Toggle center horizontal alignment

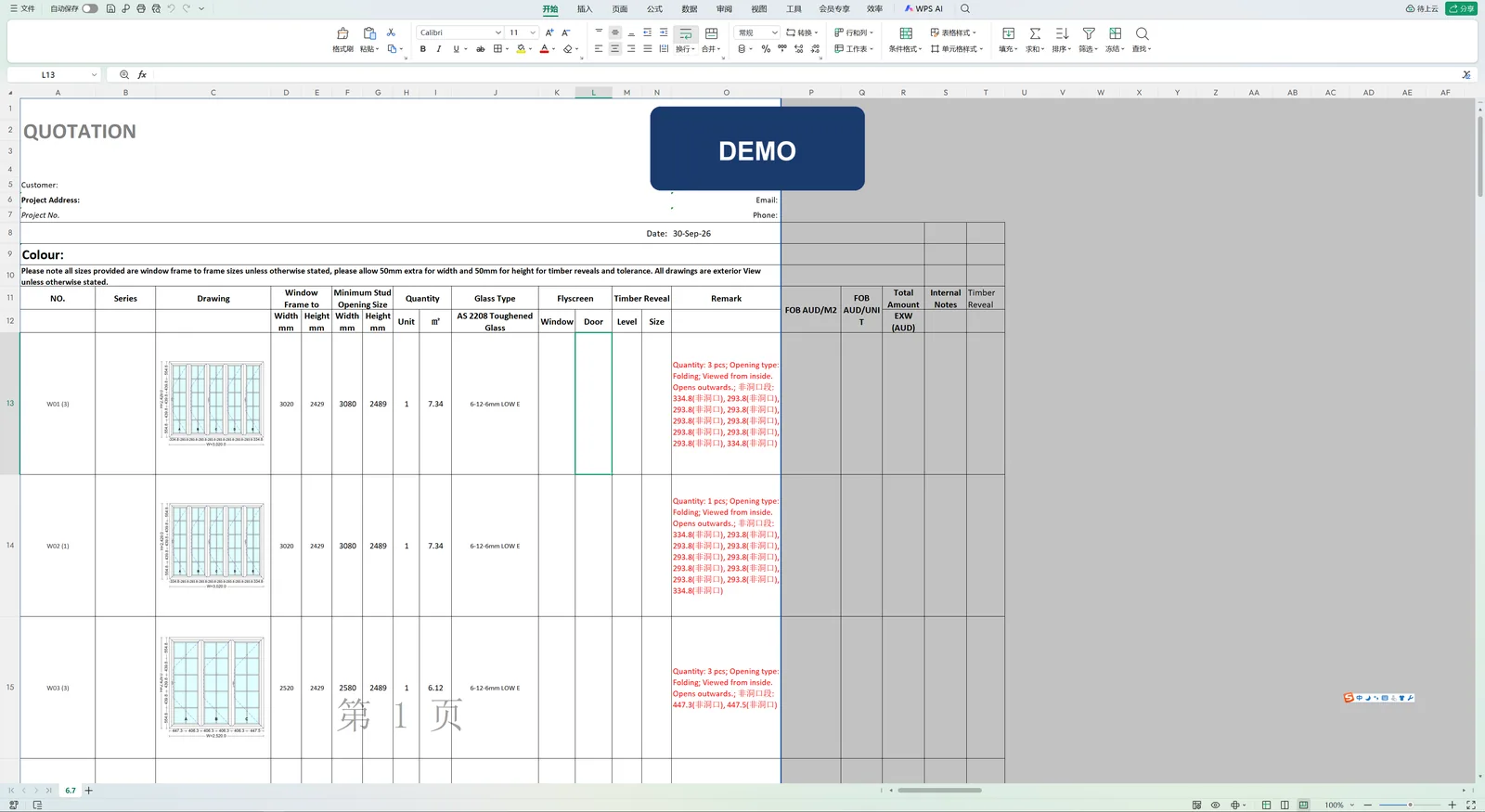pyautogui.click(x=614, y=49)
